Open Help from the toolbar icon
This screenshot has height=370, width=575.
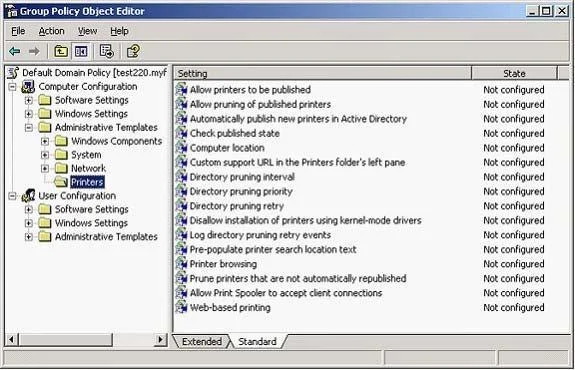point(133,51)
